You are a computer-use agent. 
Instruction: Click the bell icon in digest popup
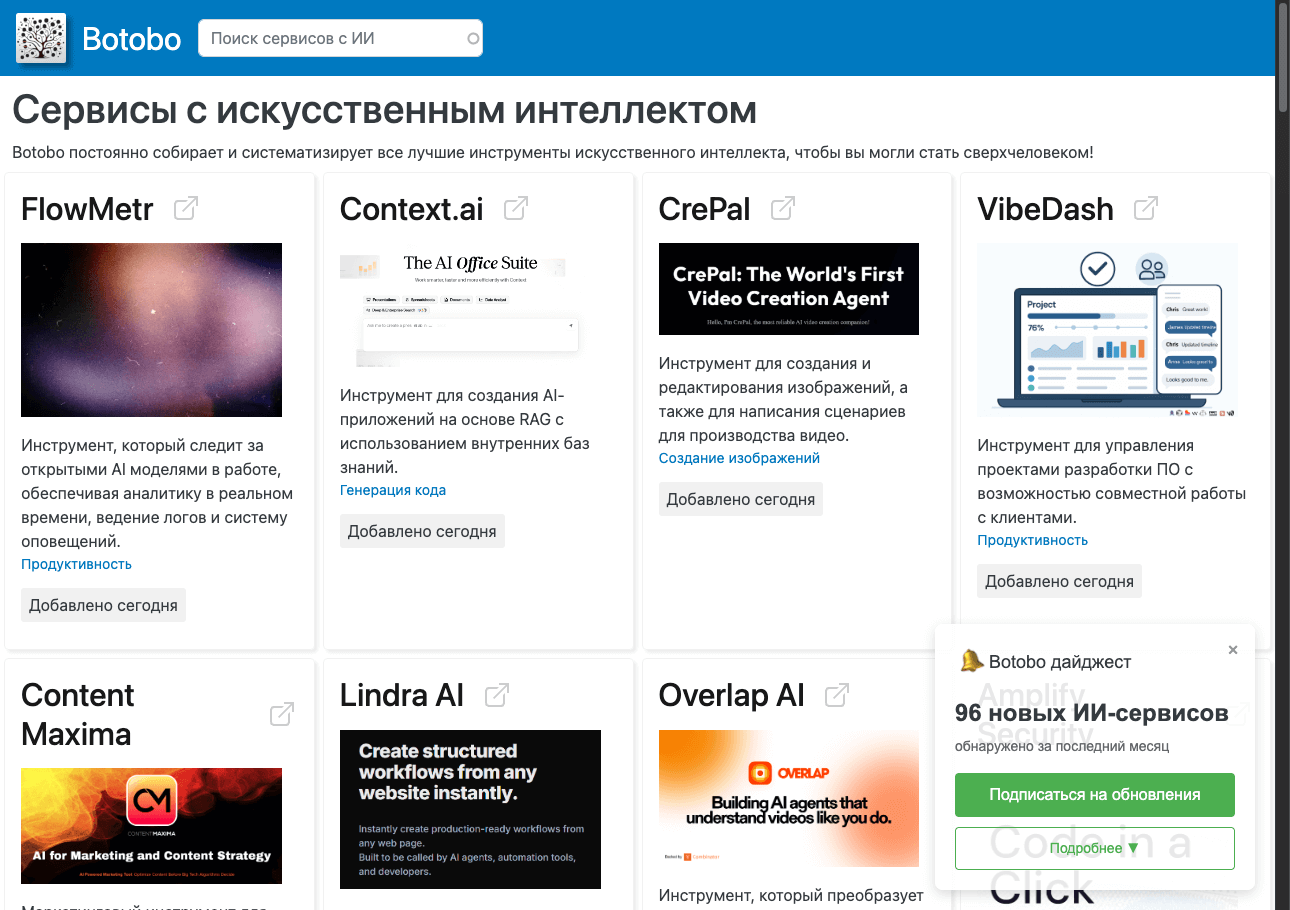pos(971,661)
